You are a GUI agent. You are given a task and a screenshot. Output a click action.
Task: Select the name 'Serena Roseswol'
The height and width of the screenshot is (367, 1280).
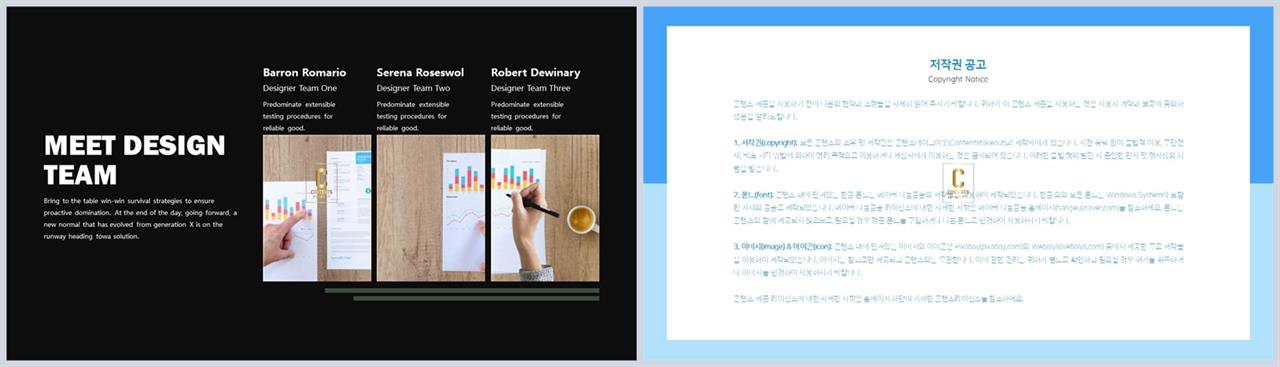tap(420, 72)
